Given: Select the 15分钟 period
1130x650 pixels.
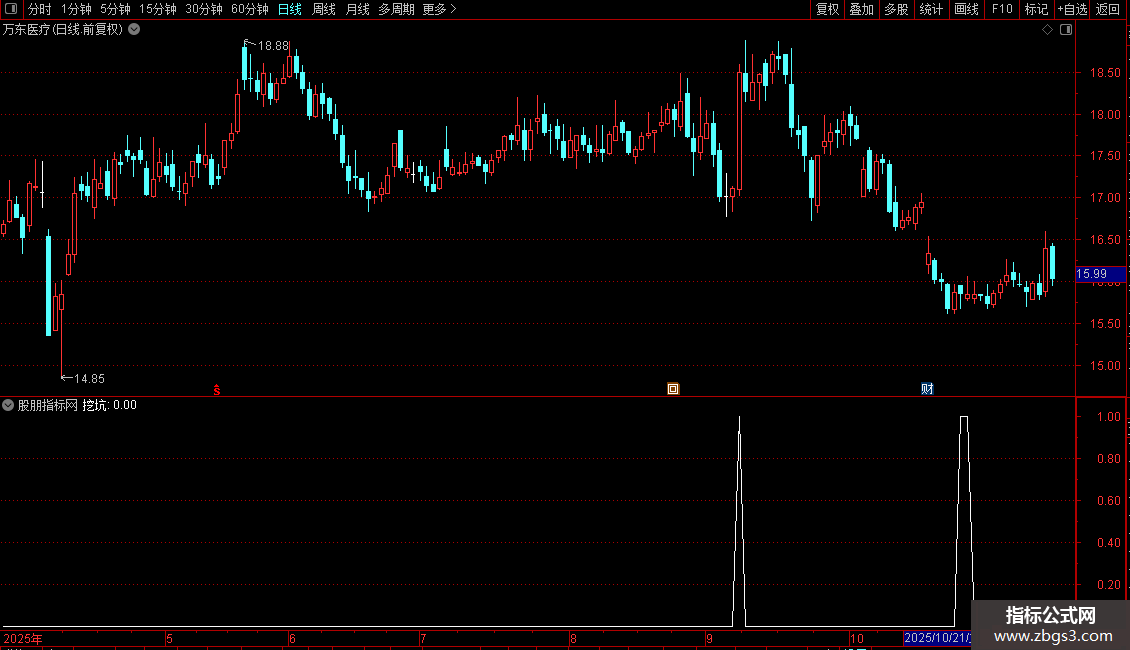Looking at the screenshot, I should (157, 9).
